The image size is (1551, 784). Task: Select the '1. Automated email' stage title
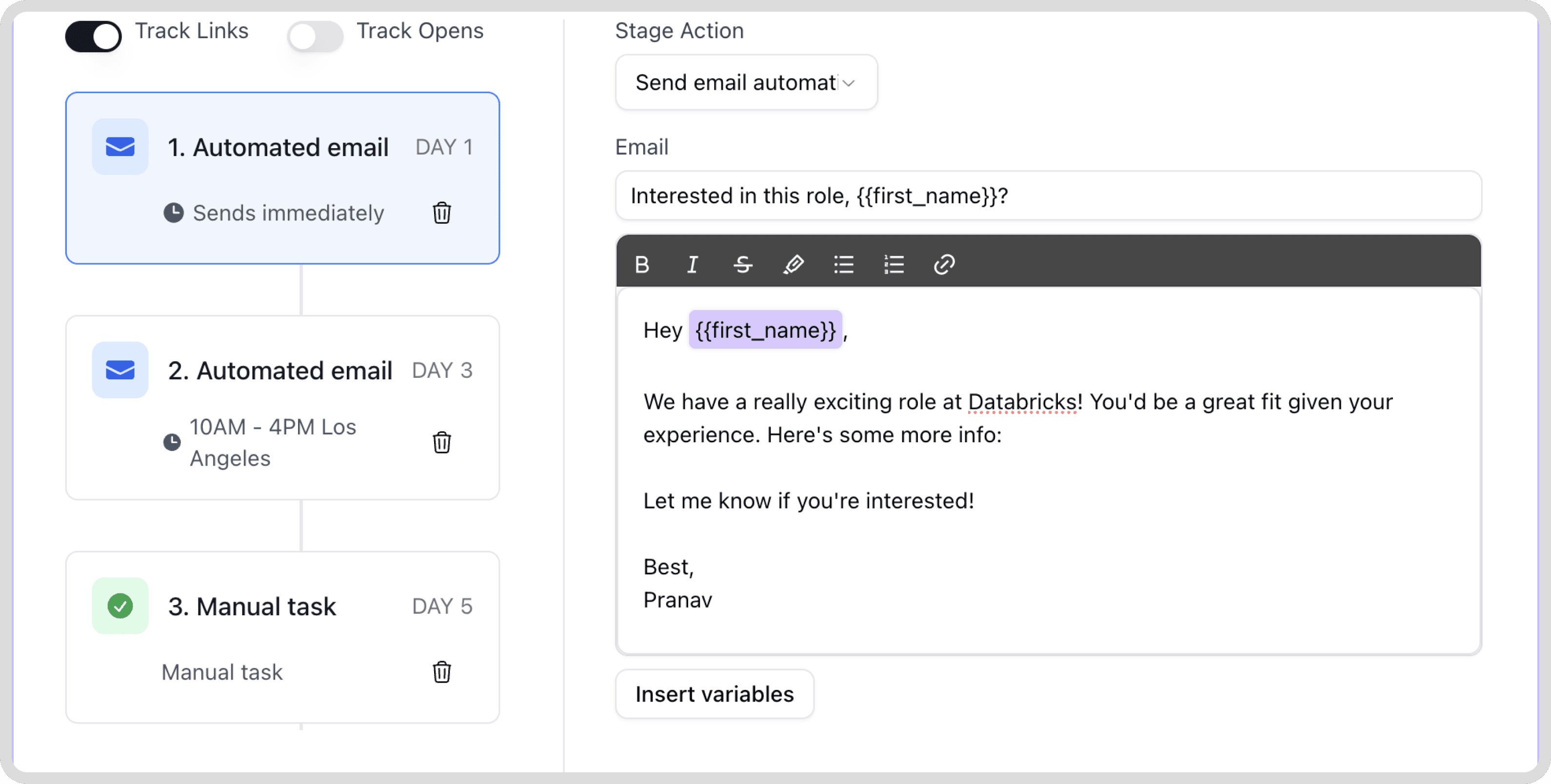tap(278, 147)
